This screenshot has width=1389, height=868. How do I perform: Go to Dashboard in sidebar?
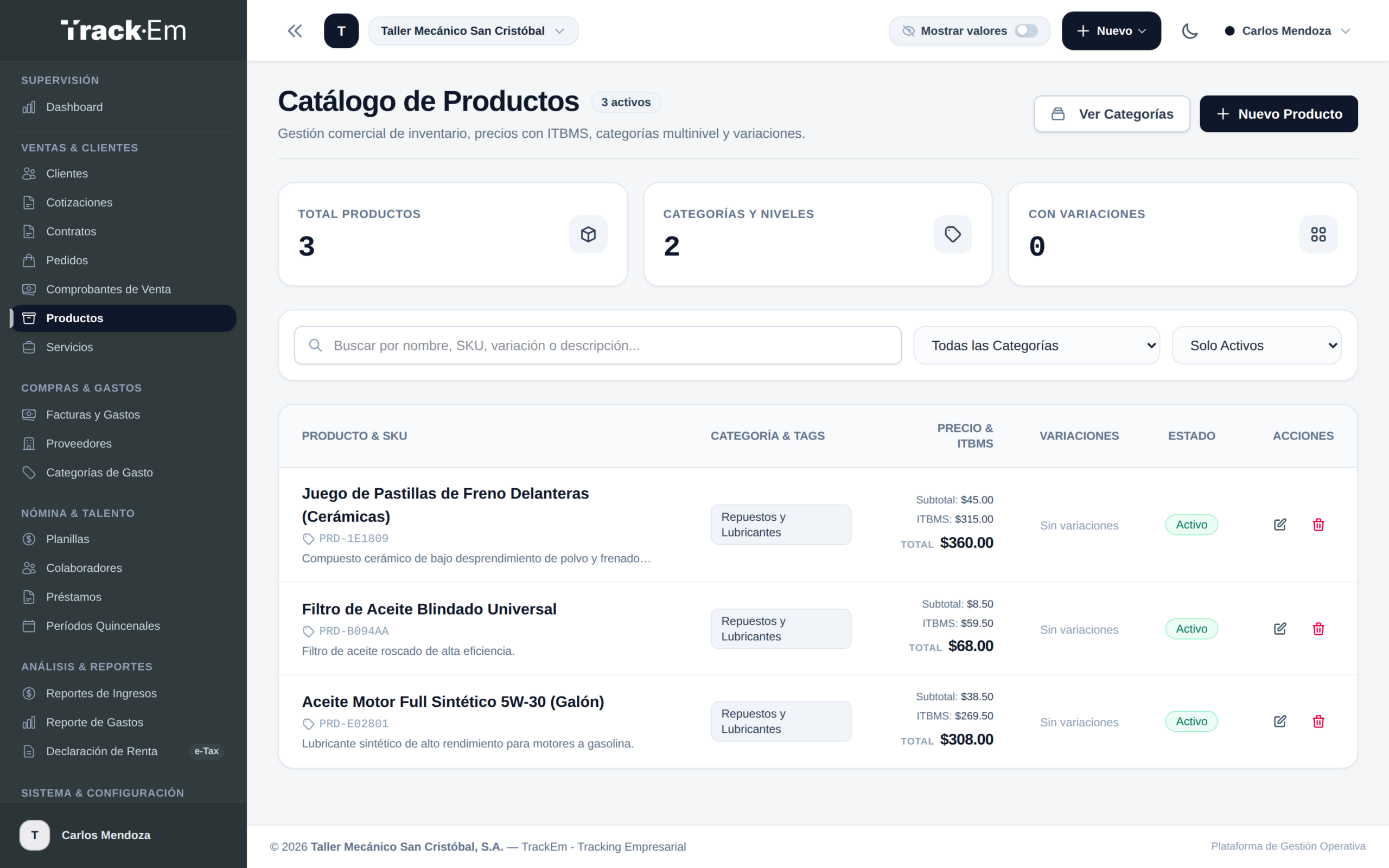123,107
